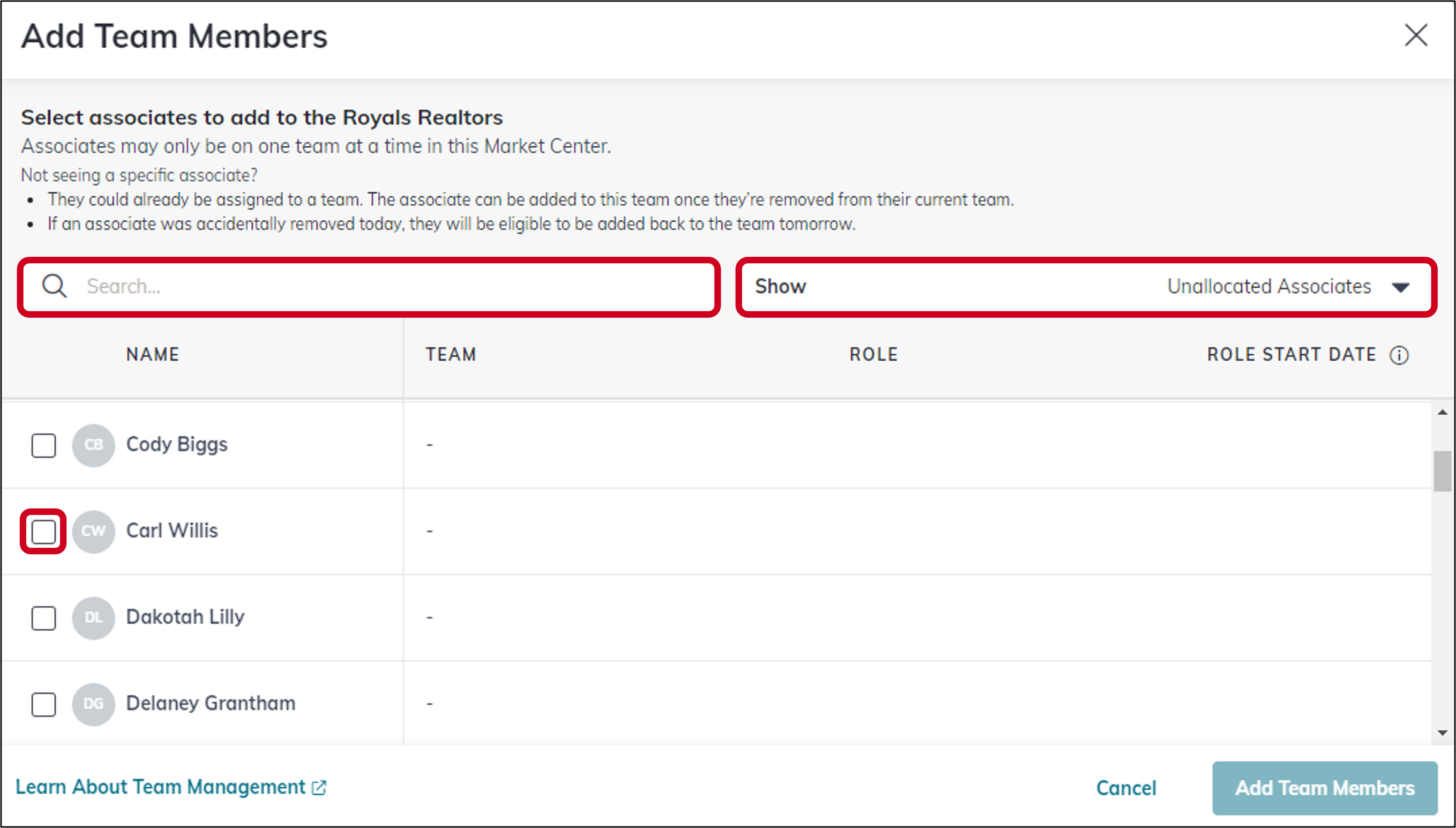Select Cody Biggs via his checkbox
Image resolution: width=1456 pixels, height=828 pixels.
(x=43, y=445)
